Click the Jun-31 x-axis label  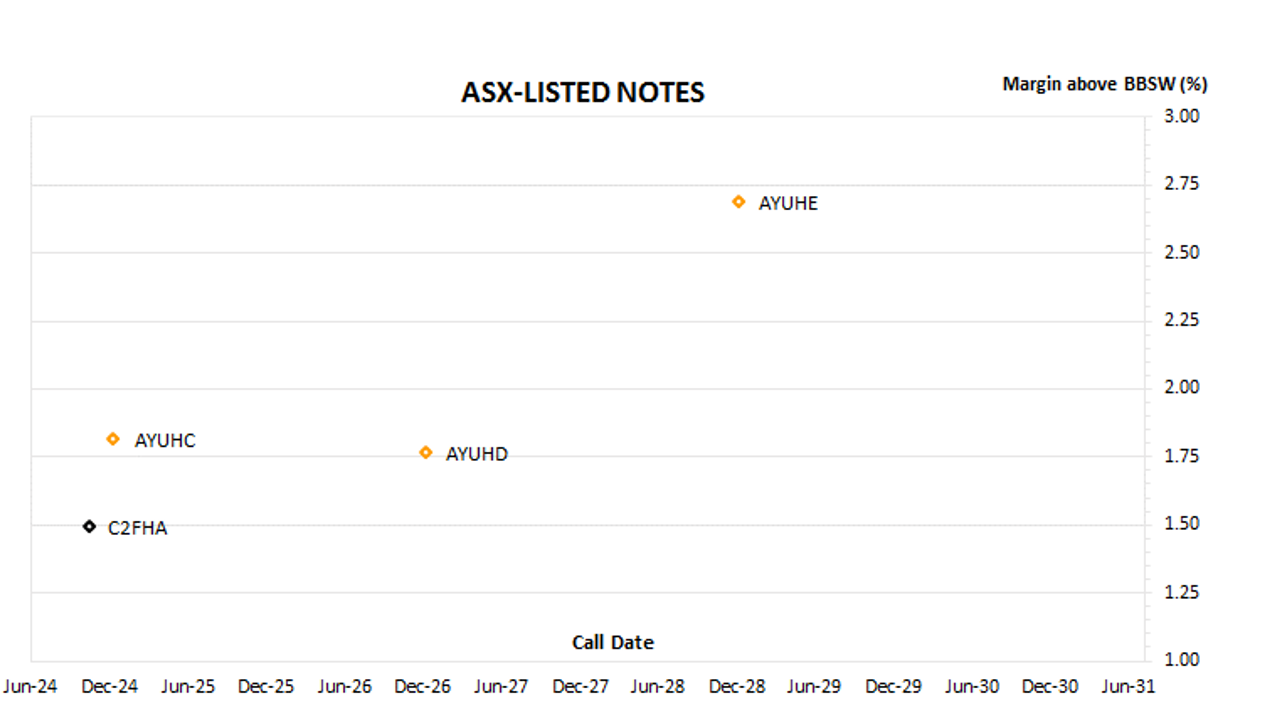point(1129,687)
